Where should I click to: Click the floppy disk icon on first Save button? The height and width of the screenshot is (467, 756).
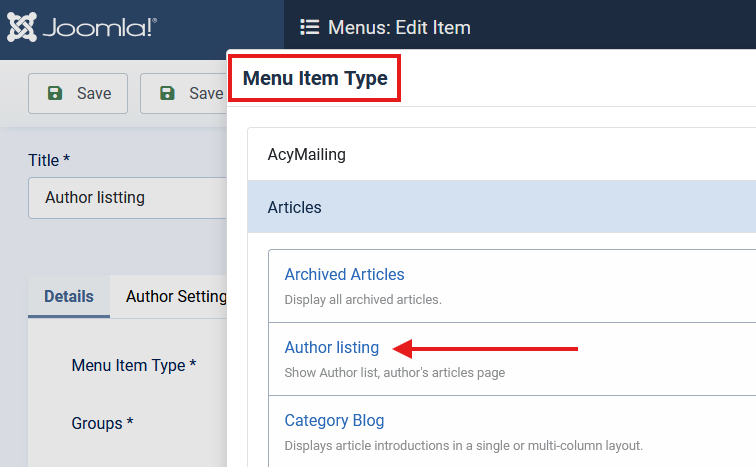(x=55, y=93)
